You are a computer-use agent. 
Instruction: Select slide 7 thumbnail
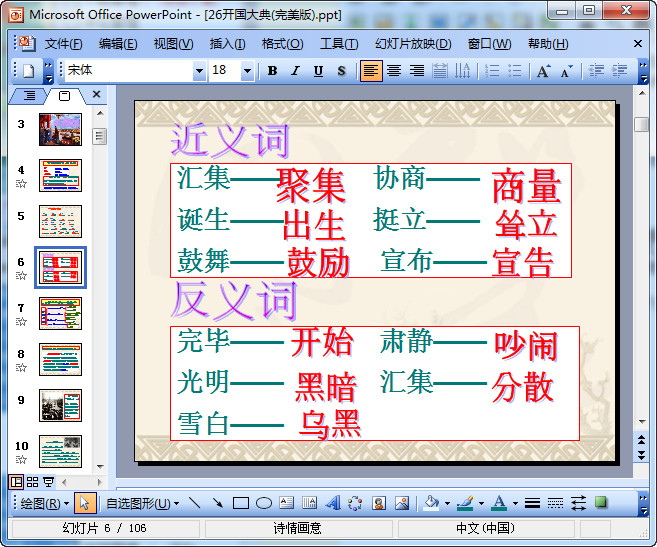coord(60,313)
